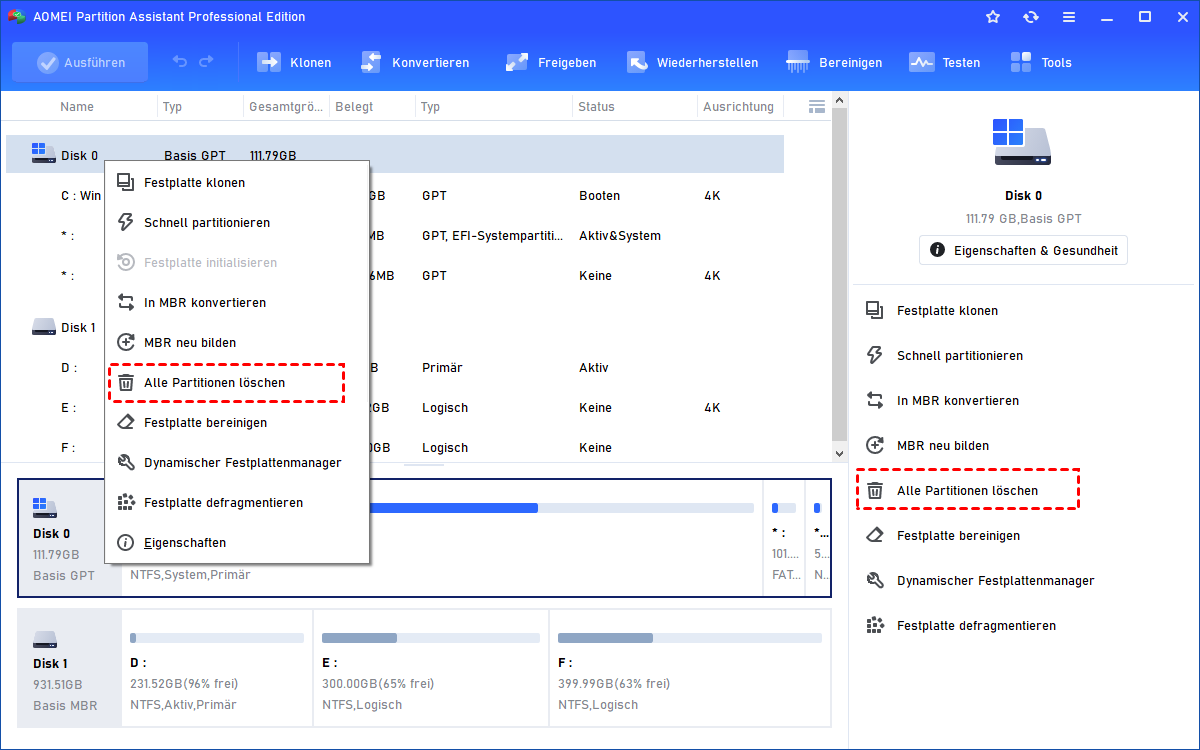Select Disk 0 row in partition list
1200x750 pixels.
pos(395,155)
